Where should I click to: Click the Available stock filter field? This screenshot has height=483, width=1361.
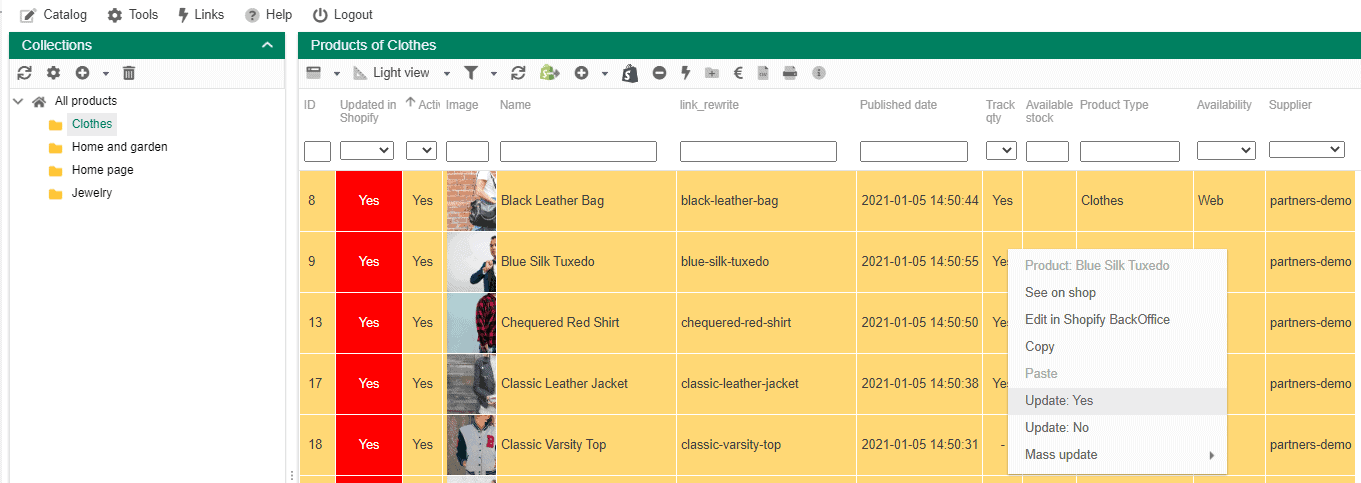click(x=1047, y=151)
